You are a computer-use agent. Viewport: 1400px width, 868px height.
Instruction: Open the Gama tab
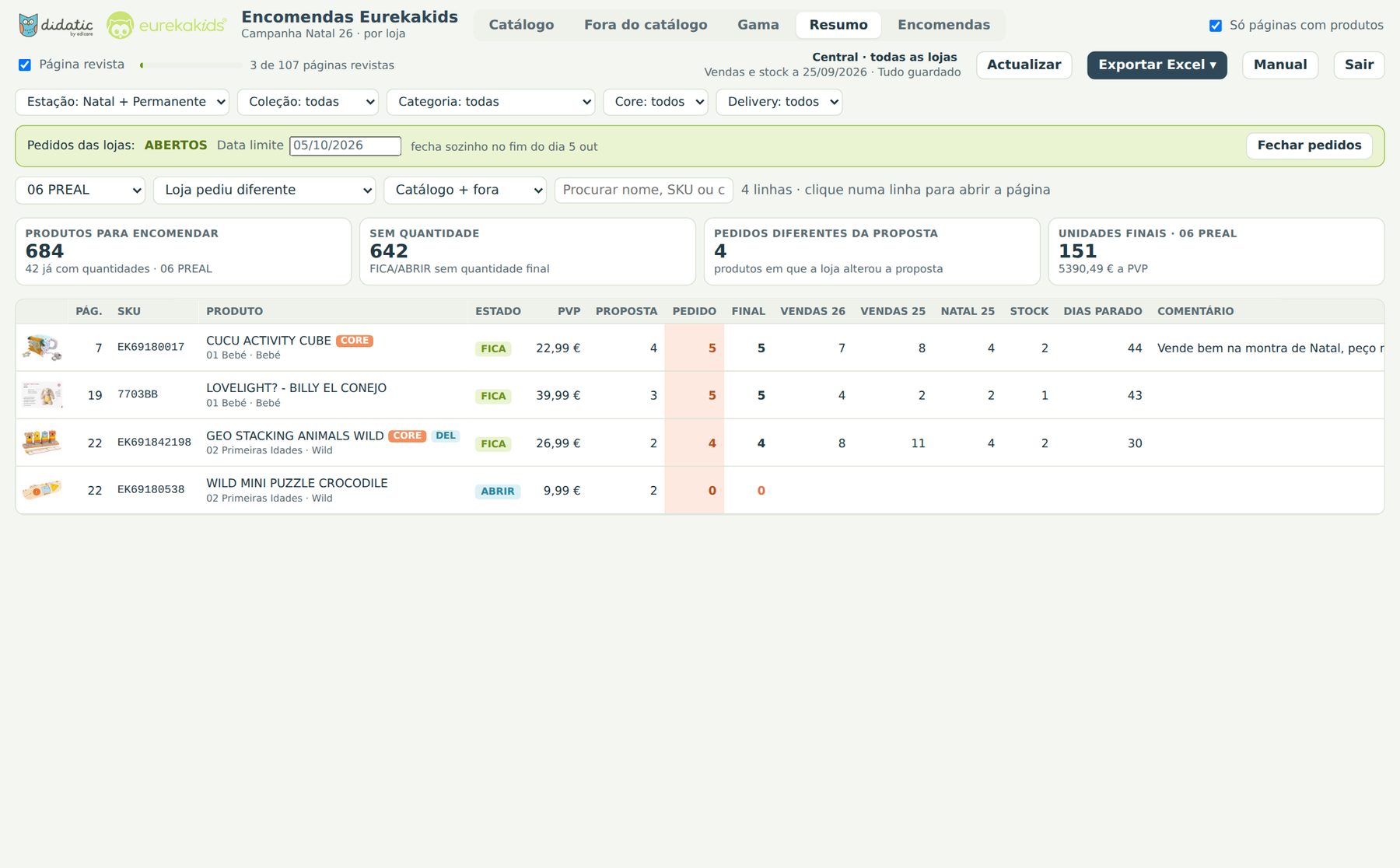point(758,25)
